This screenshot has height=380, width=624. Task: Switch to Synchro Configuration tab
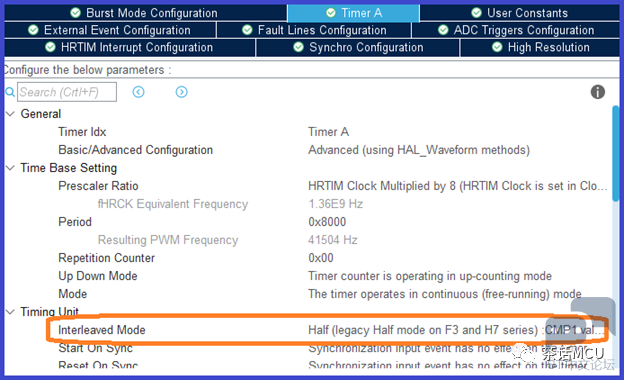[358, 47]
